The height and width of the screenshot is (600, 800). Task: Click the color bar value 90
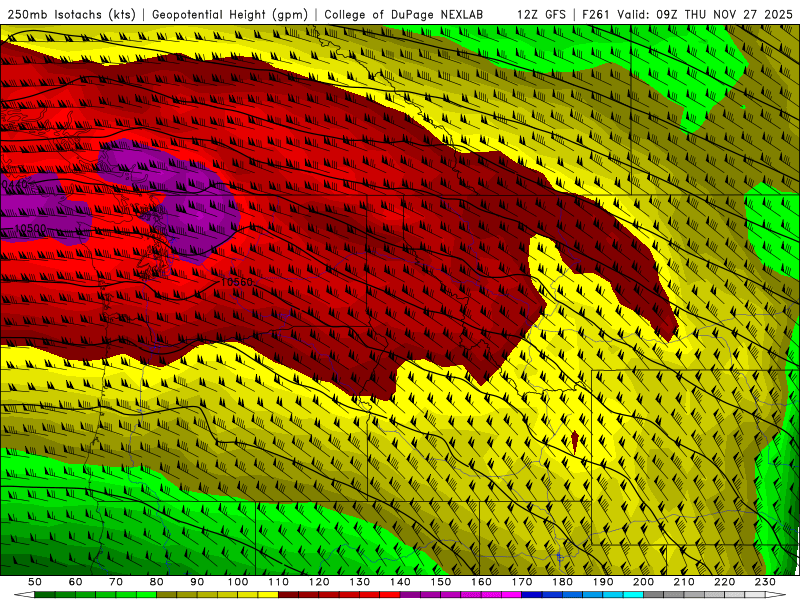click(x=197, y=582)
